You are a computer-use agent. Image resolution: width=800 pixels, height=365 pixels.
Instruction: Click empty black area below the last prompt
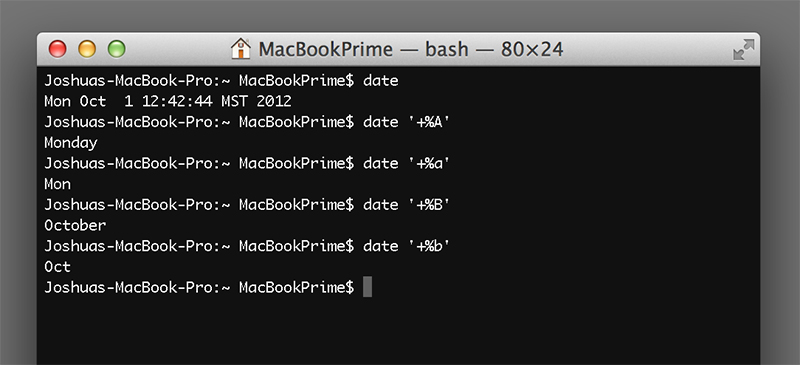click(x=398, y=332)
